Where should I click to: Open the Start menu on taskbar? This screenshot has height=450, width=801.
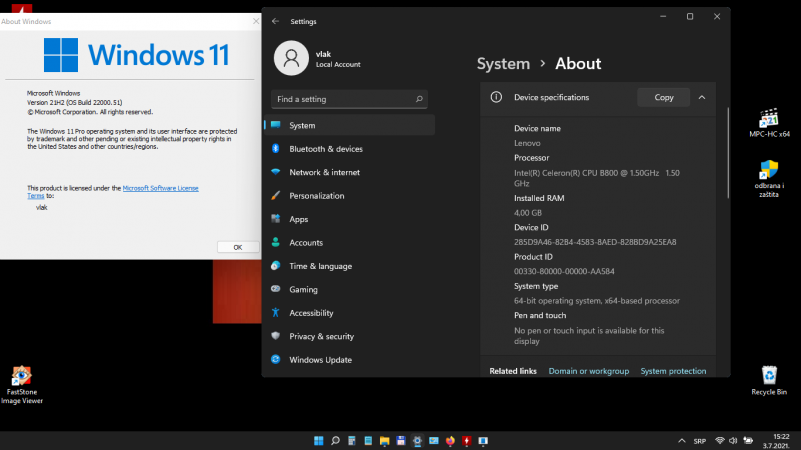click(319, 441)
